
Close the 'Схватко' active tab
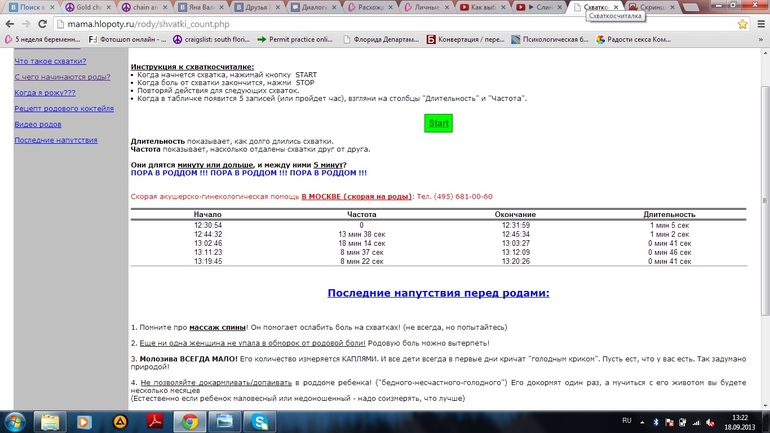coord(616,7)
